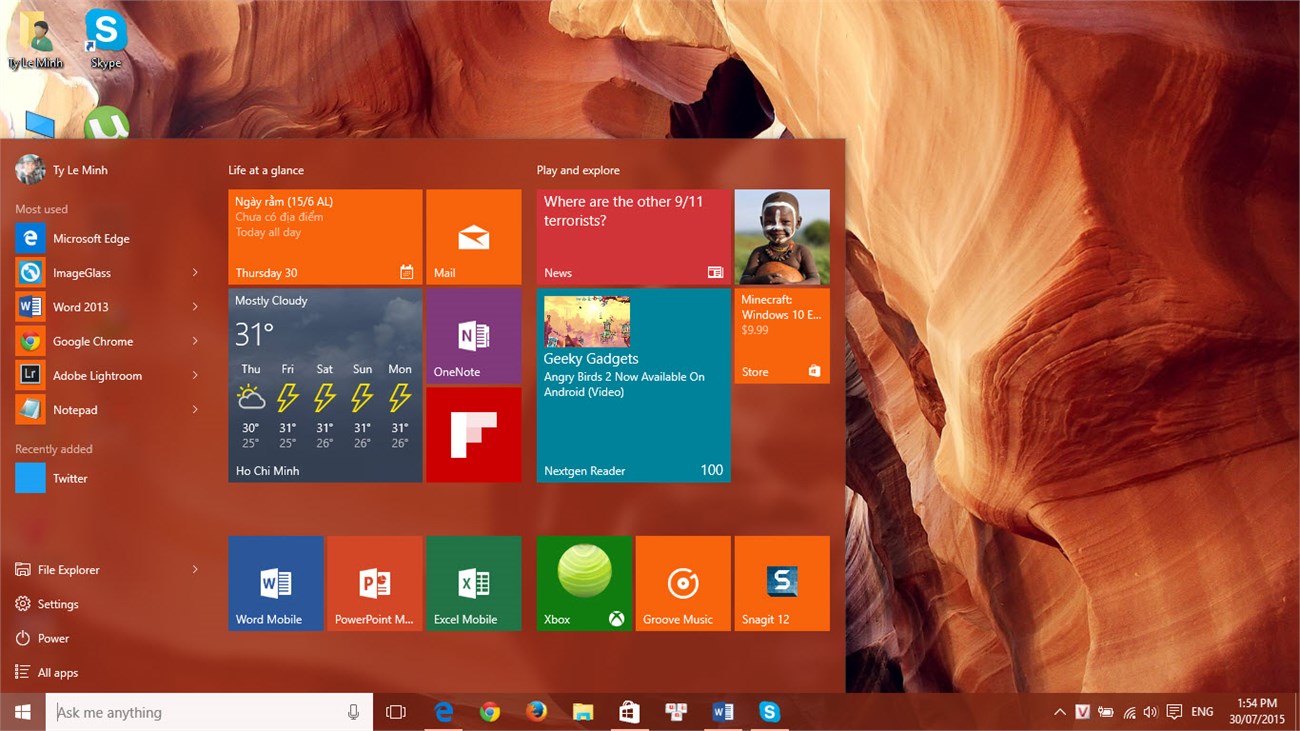Viewport: 1300px width, 731px height.
Task: Select the Ty Le Minh desktop folder
Action: coord(36,40)
